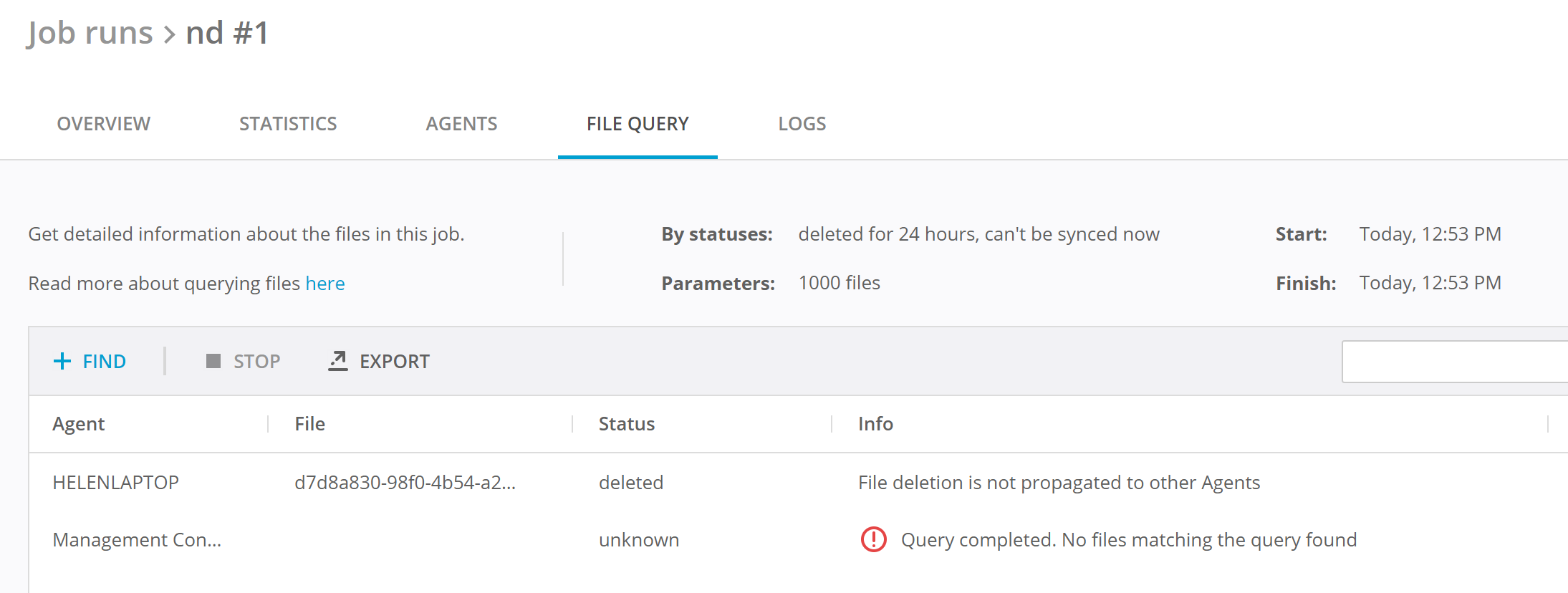
Task: Click into the search field in toolbar
Action: pyautogui.click(x=1454, y=362)
